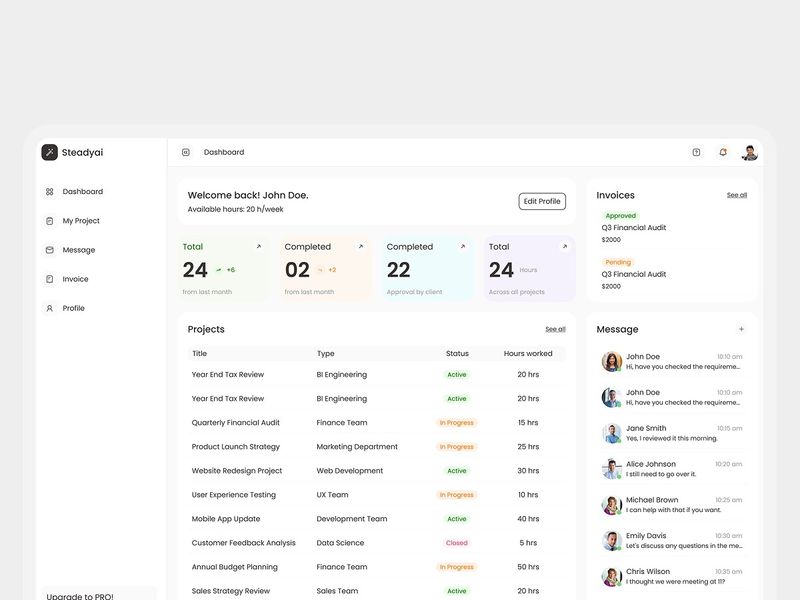800x600 pixels.
Task: Click the Steadyai logo icon
Action: 48,151
